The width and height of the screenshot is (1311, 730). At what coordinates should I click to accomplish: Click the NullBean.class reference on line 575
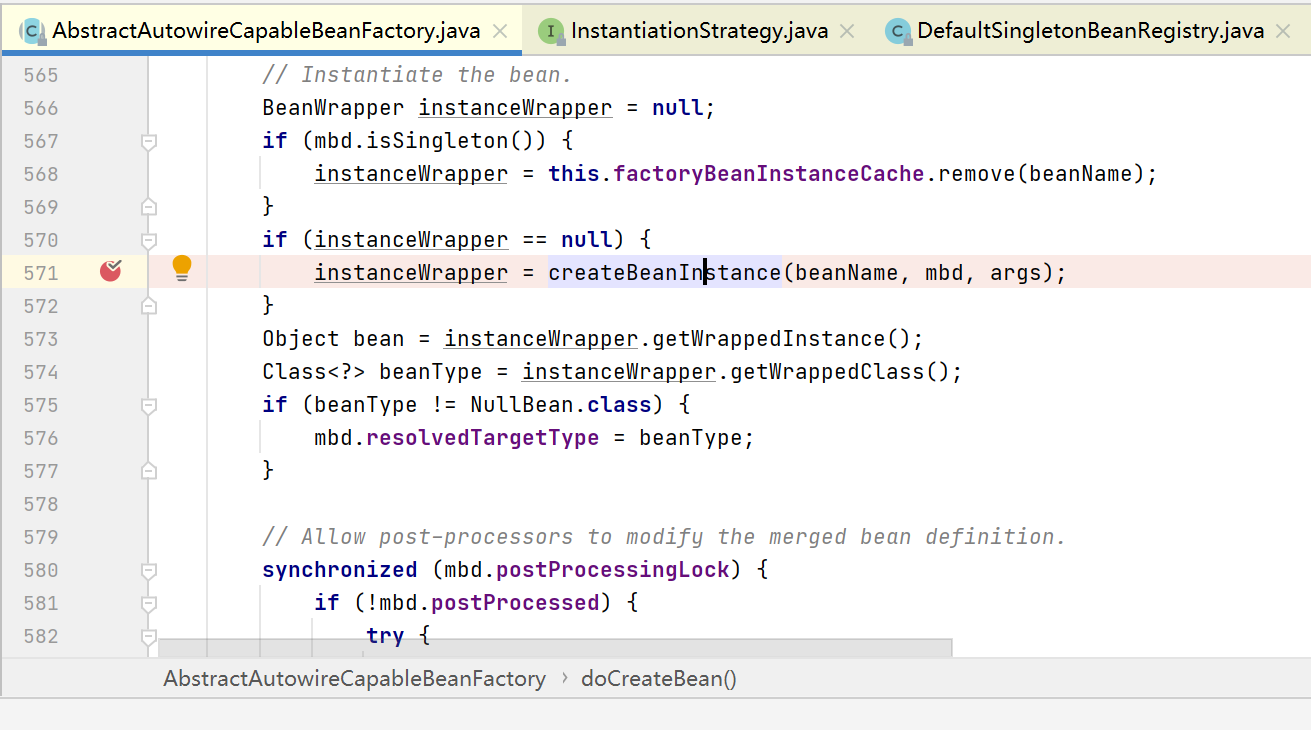(560, 405)
